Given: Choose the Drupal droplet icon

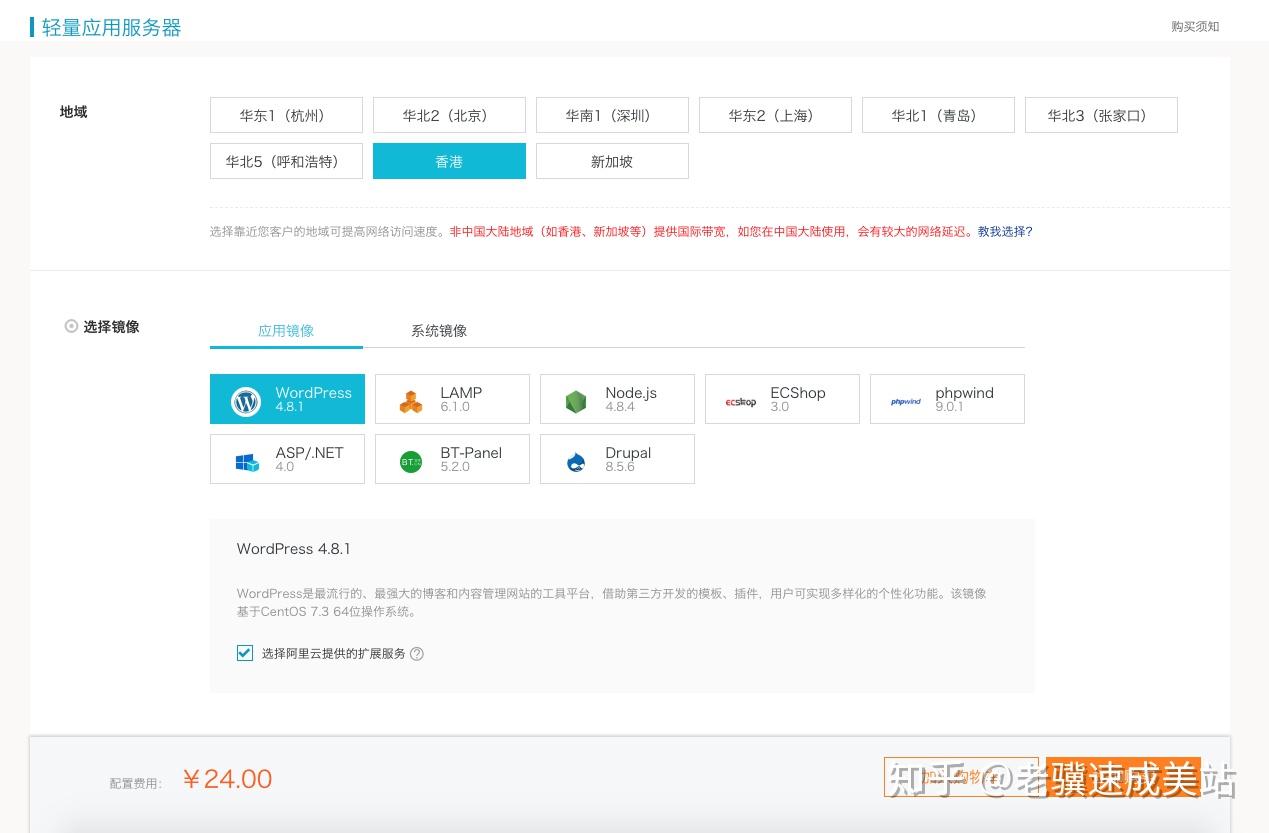Looking at the screenshot, I should point(576,462).
